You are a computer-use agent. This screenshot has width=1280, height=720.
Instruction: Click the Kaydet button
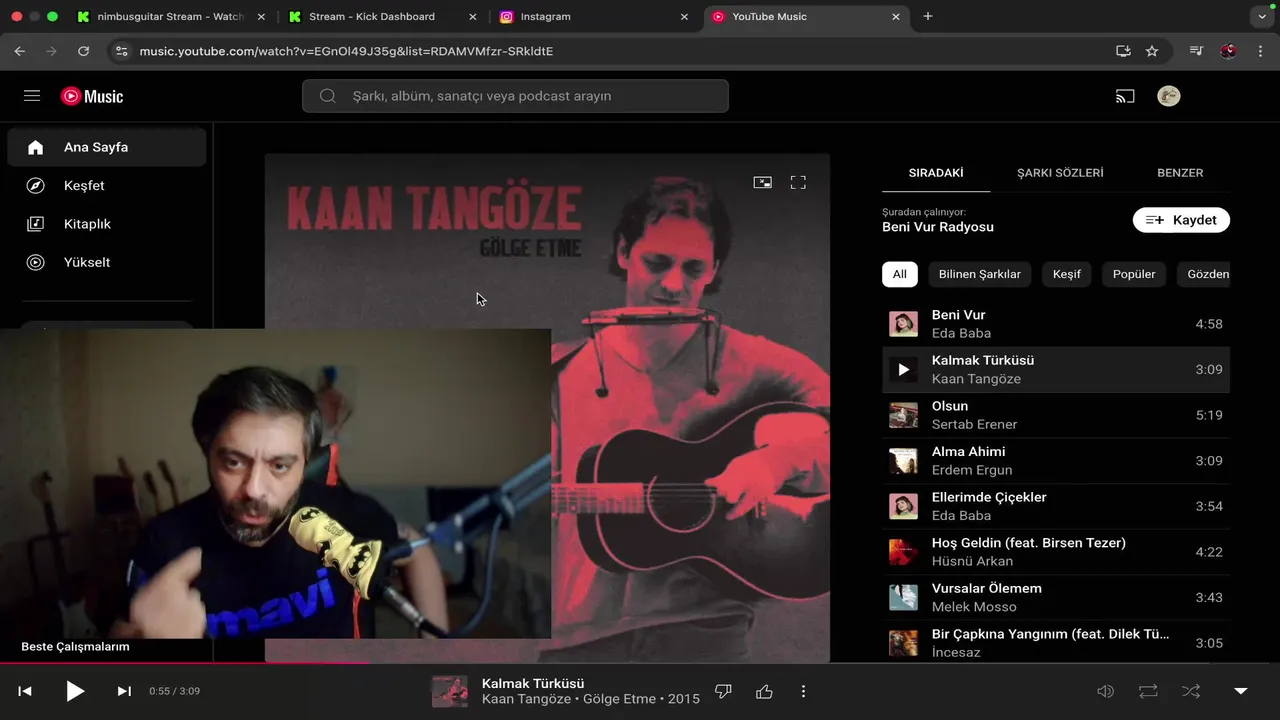[1181, 220]
